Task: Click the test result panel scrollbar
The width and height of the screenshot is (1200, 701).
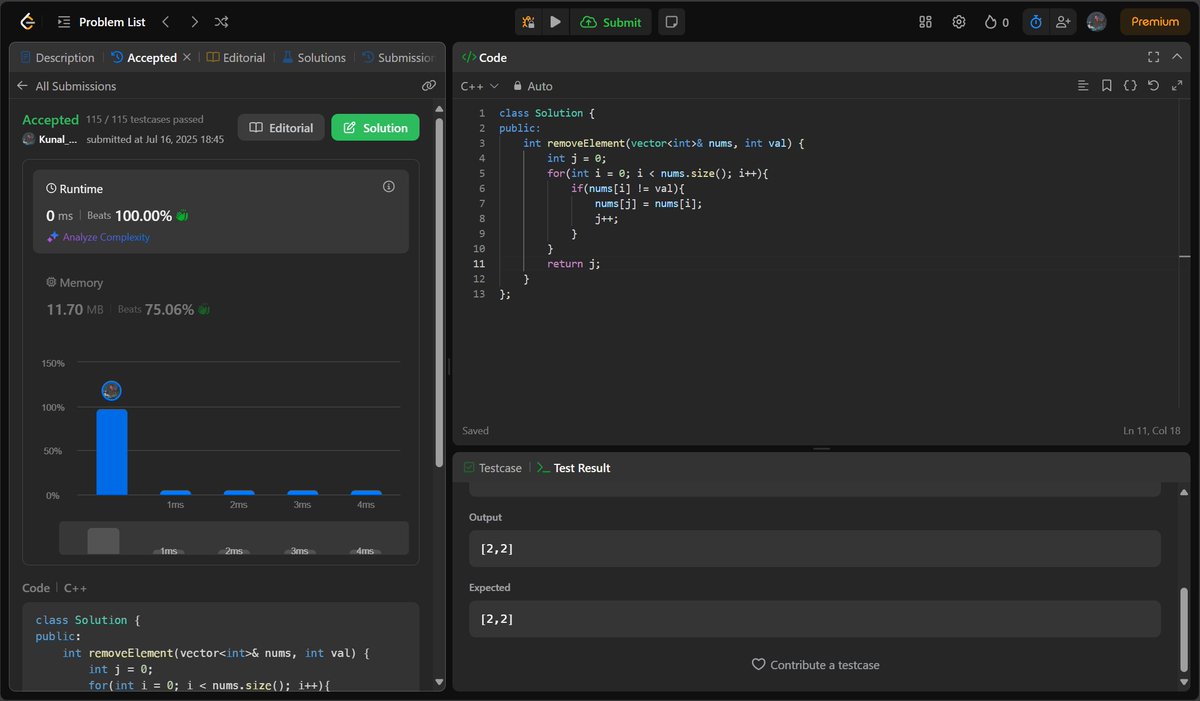Action: coord(1186,630)
